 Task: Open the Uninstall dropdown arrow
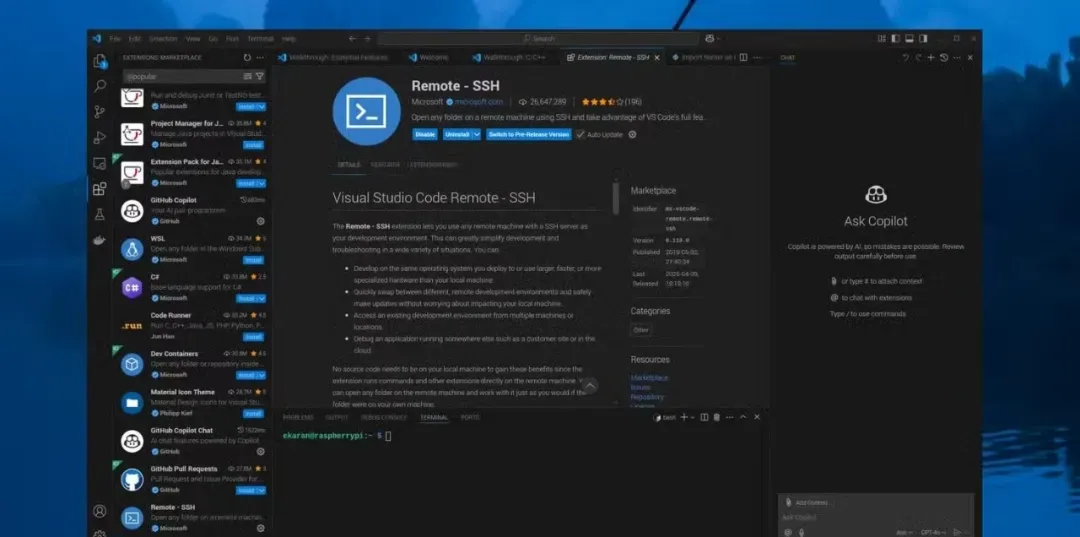476,135
